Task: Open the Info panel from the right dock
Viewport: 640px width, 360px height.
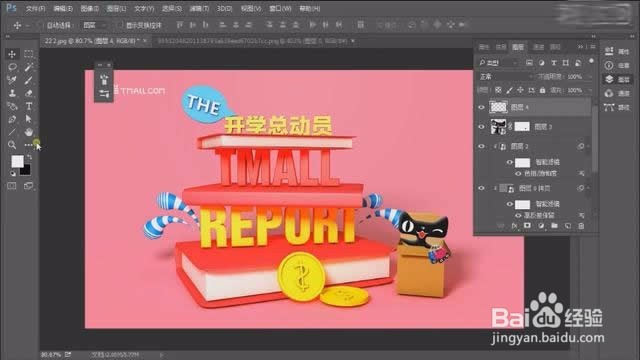Action: pyautogui.click(x=617, y=65)
